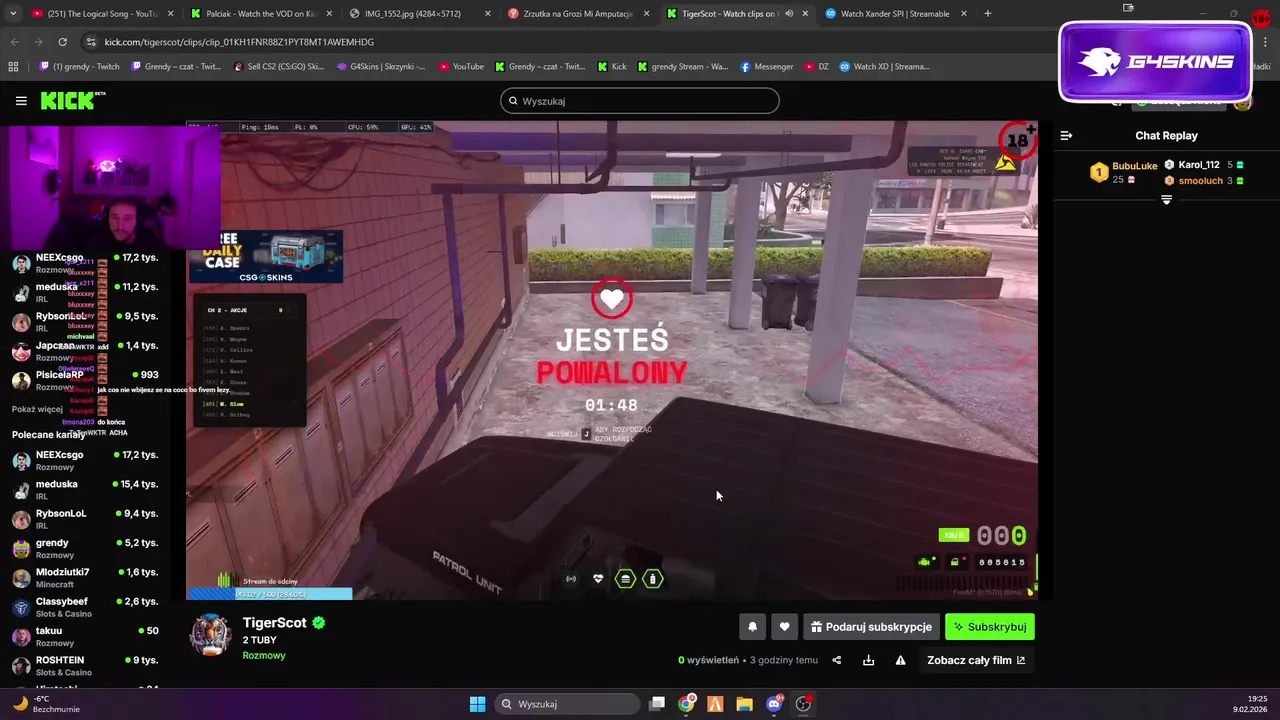The image size is (1280, 720).
Task: Switch to Palciak Watch the VOD tab
Action: (x=261, y=14)
